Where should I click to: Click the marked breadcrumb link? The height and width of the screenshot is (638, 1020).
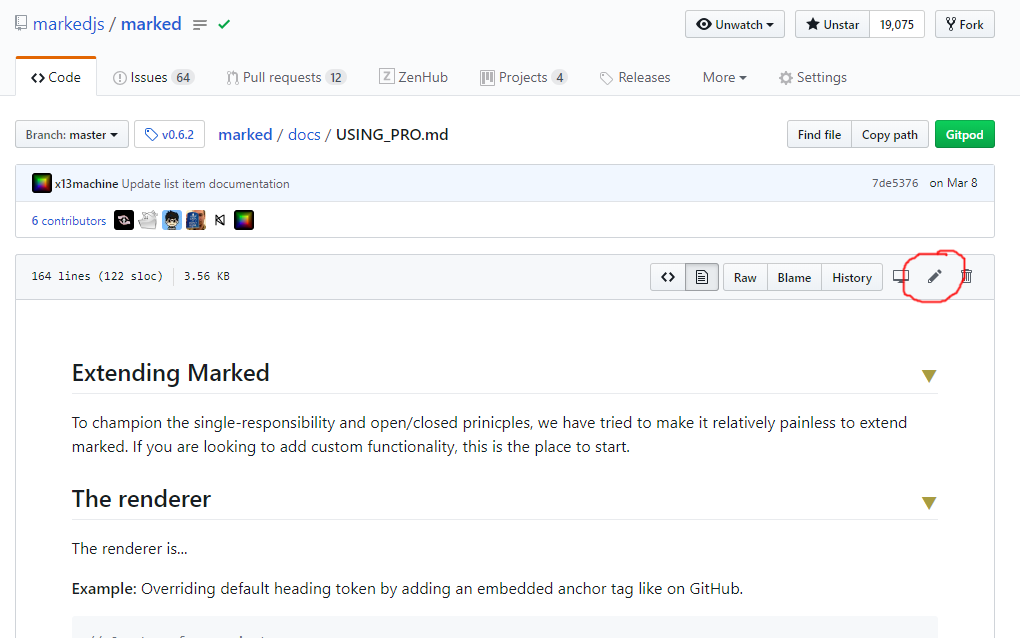(245, 135)
